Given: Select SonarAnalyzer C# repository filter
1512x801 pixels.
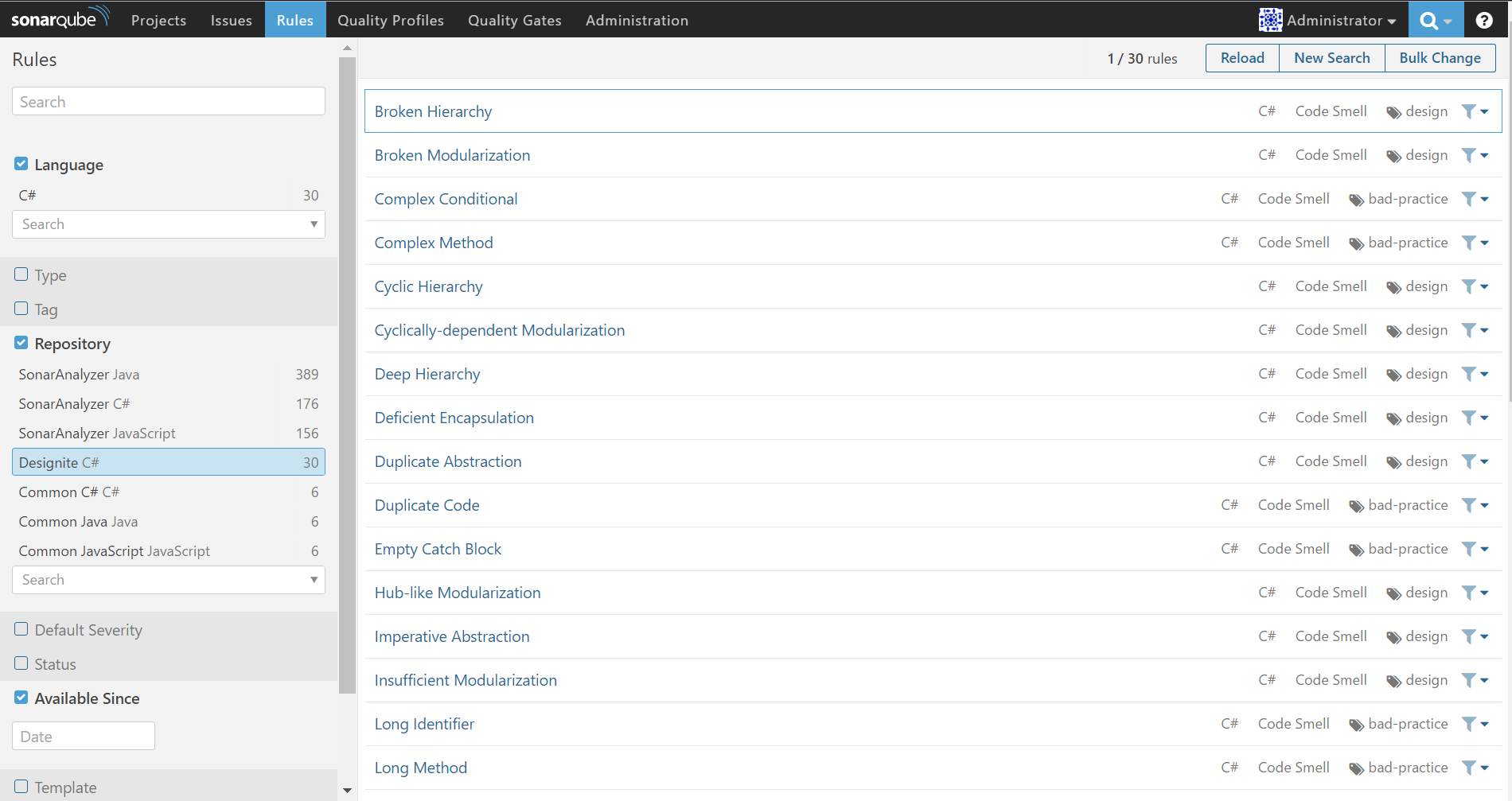Looking at the screenshot, I should [x=169, y=403].
